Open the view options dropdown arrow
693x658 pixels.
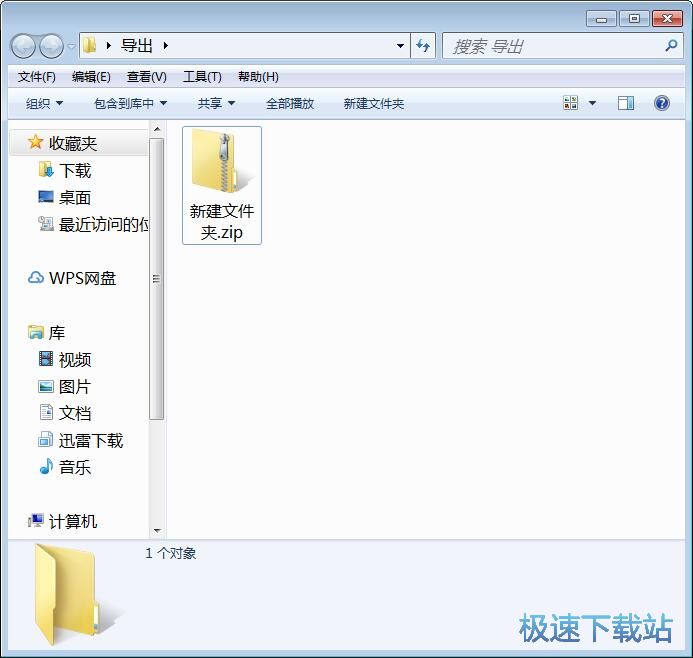pyautogui.click(x=592, y=103)
